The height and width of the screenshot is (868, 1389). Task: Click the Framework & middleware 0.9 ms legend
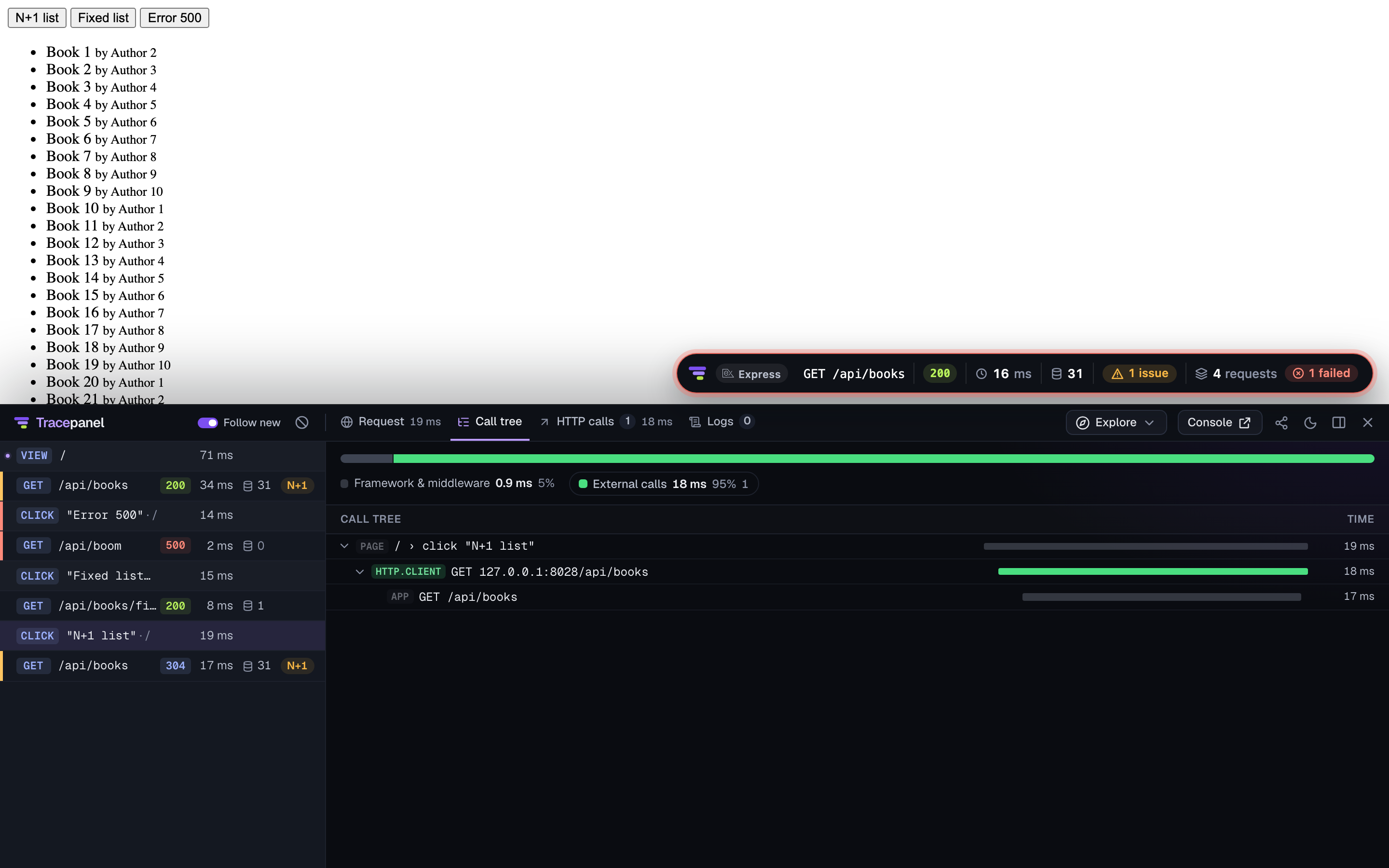tap(448, 483)
